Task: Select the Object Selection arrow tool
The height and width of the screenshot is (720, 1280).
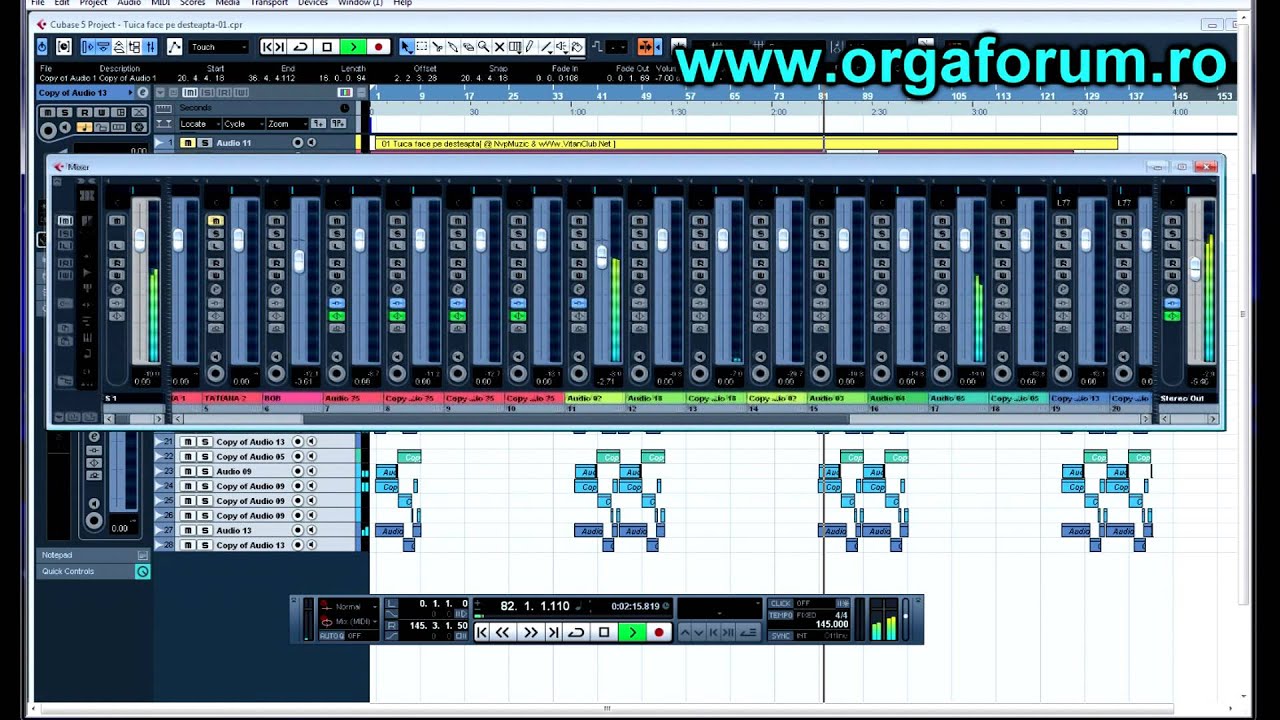Action: (406, 47)
